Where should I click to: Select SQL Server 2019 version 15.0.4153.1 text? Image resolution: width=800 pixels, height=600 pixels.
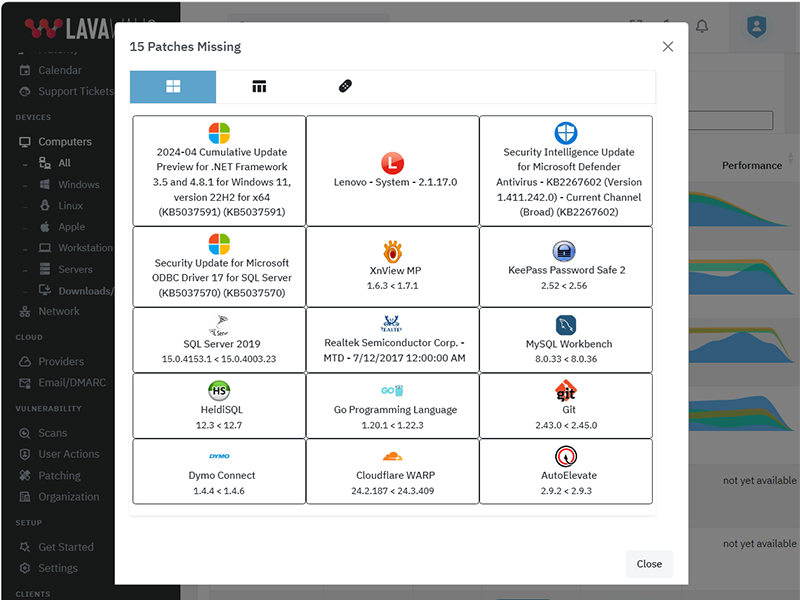point(219,359)
